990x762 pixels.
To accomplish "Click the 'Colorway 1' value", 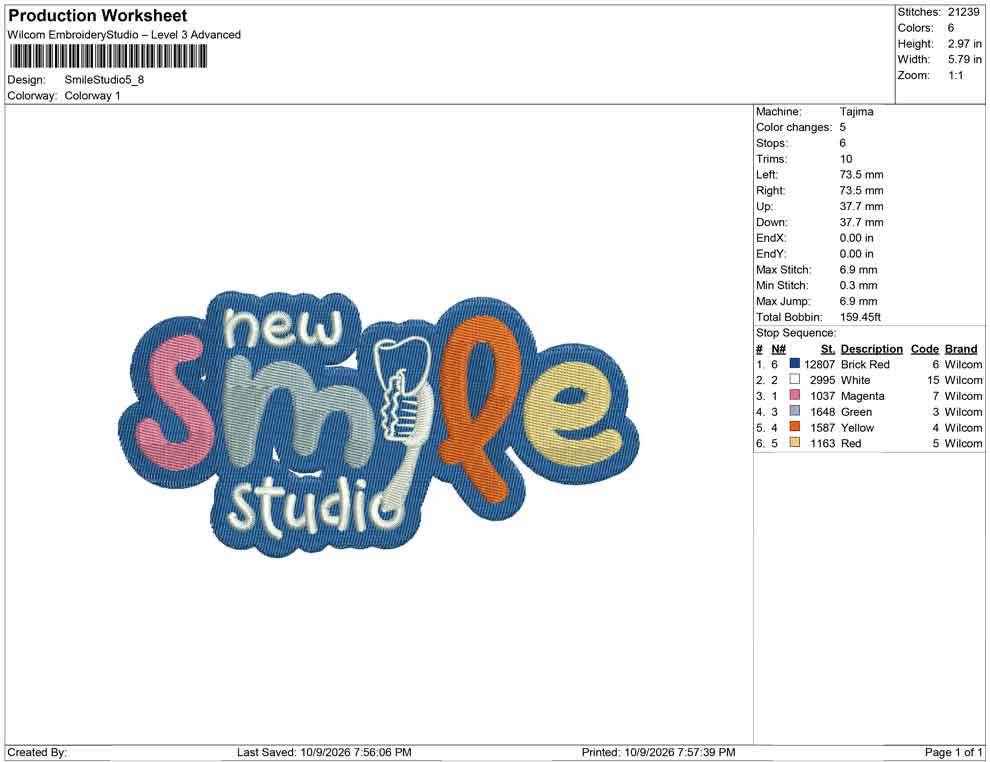I will pos(92,96).
